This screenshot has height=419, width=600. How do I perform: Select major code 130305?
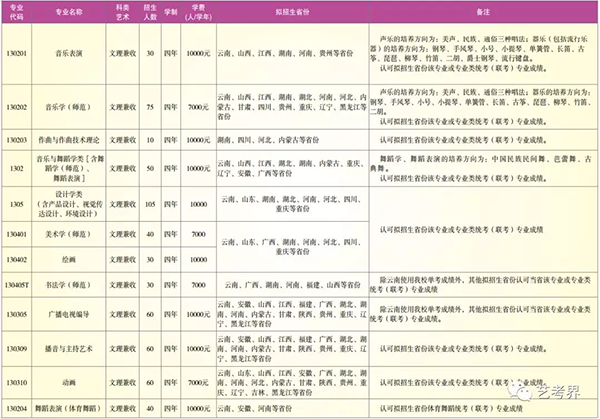16,315
